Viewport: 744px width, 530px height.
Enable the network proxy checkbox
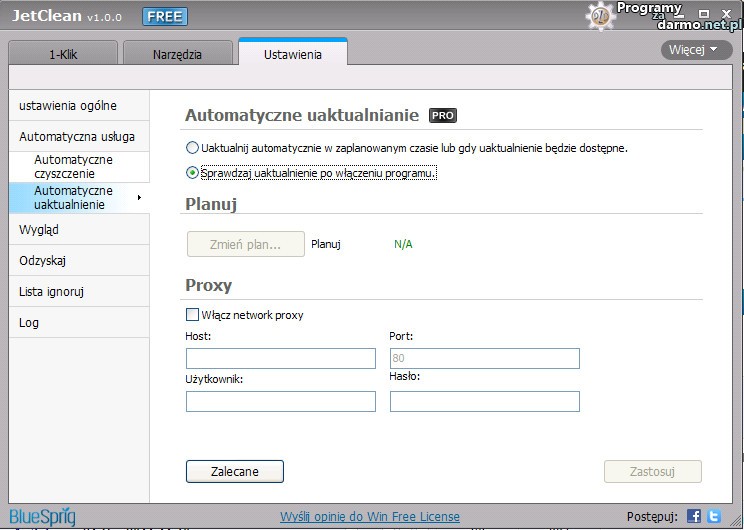(193, 315)
